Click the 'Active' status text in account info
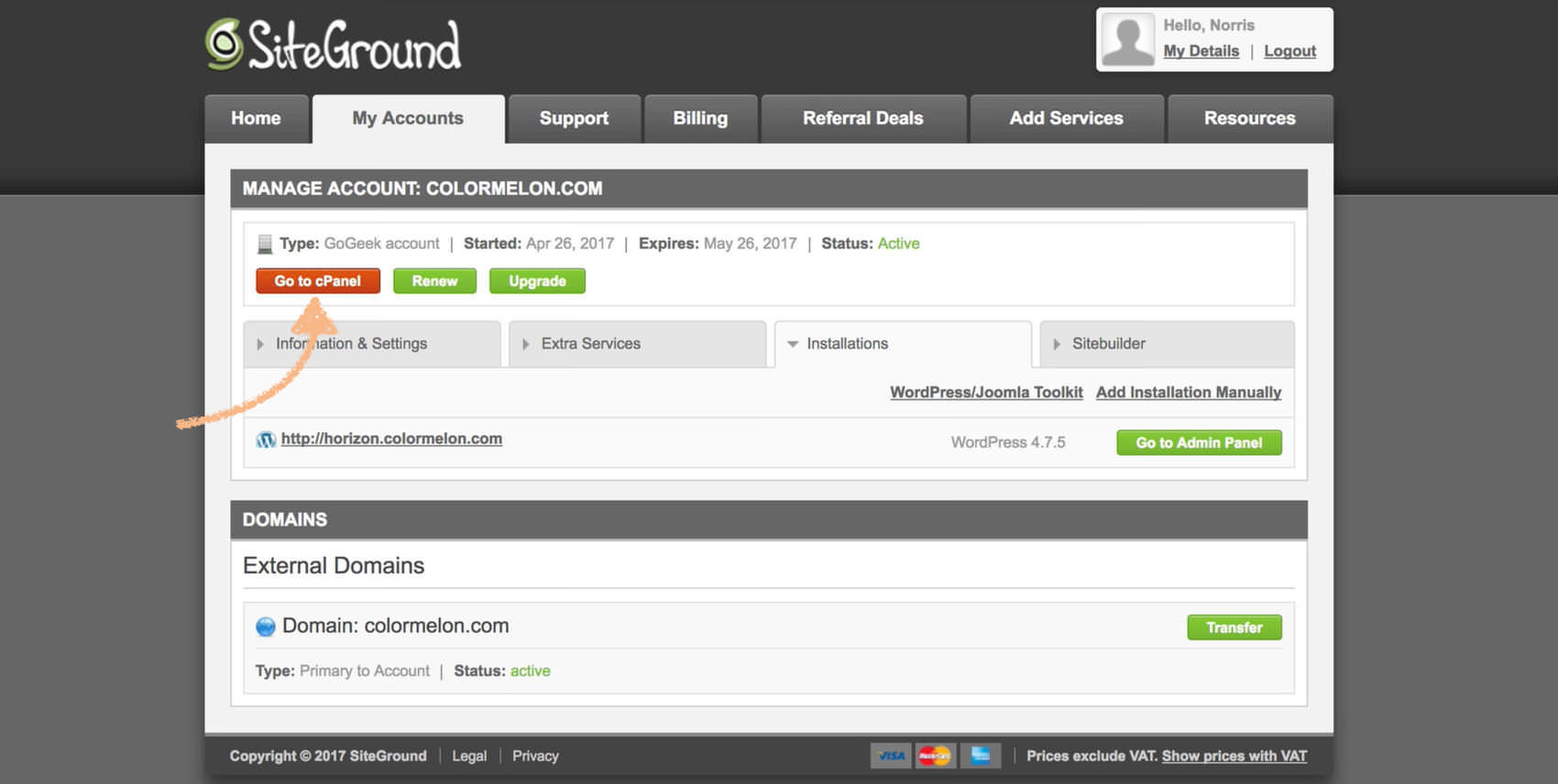Image resolution: width=1558 pixels, height=784 pixels. (898, 244)
